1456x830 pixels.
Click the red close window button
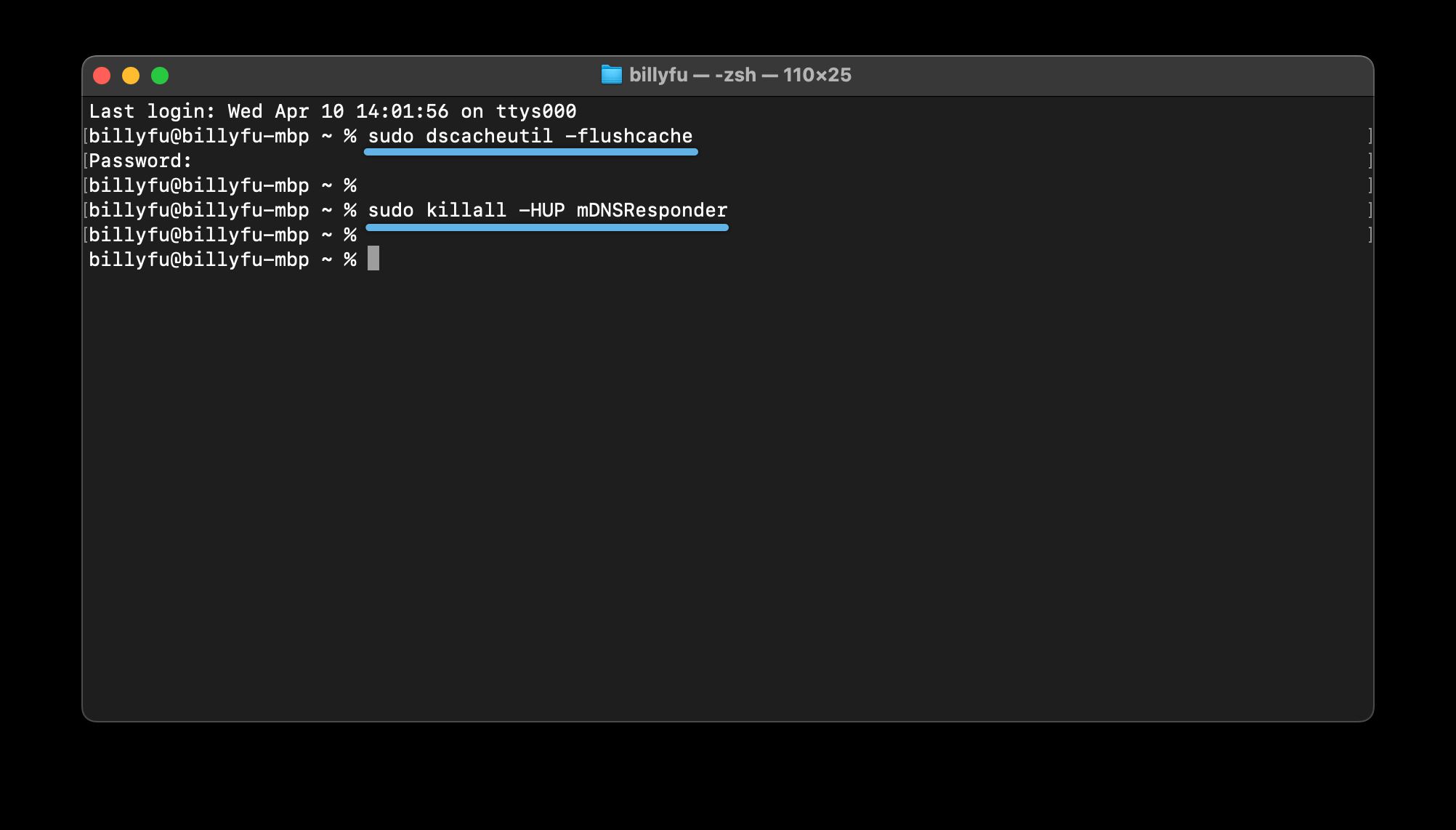(x=102, y=76)
